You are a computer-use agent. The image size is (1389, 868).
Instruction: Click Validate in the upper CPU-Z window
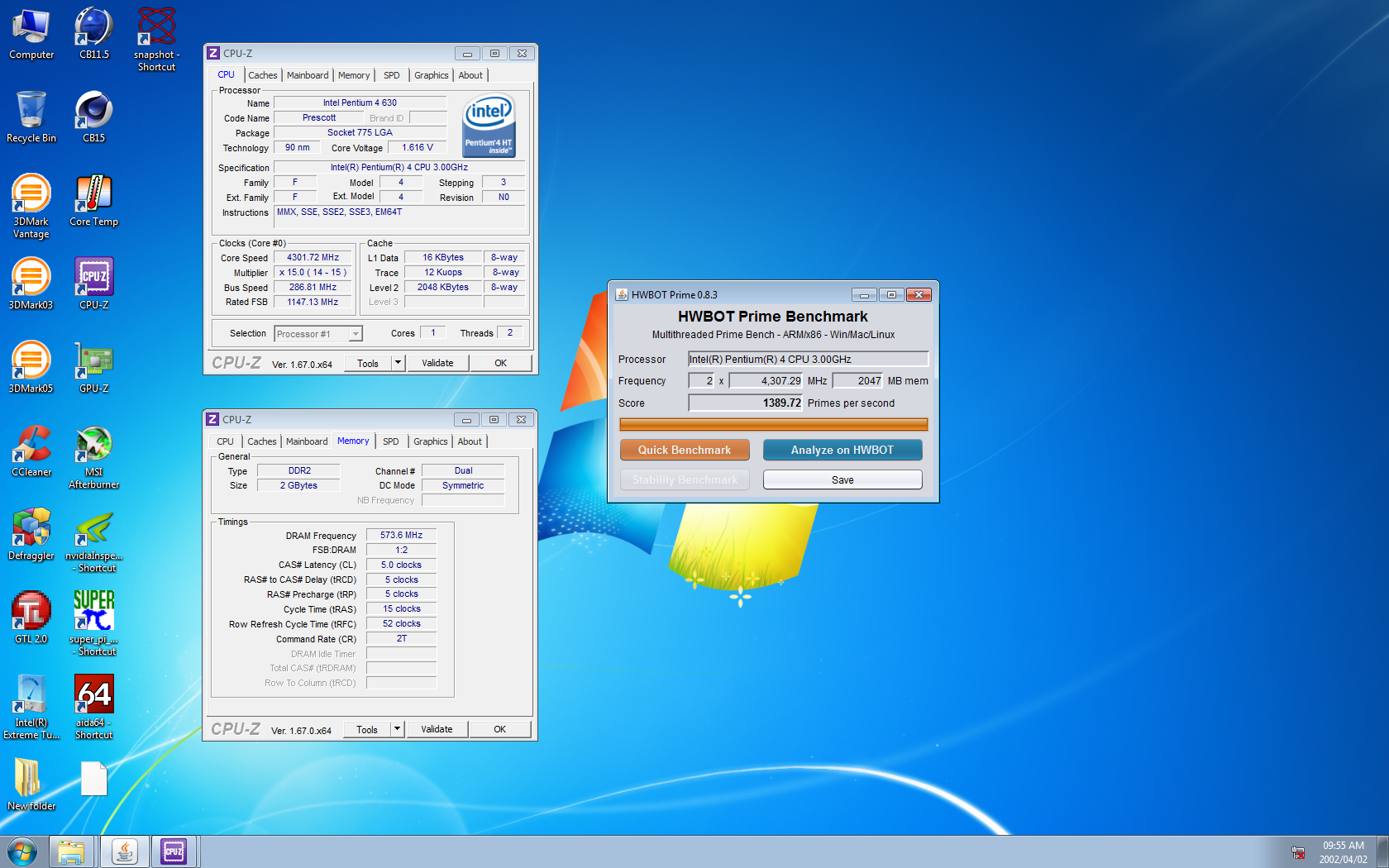pos(437,363)
